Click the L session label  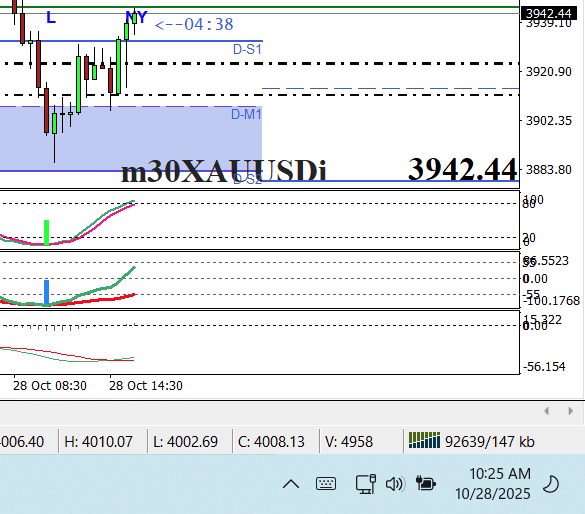coord(51,18)
